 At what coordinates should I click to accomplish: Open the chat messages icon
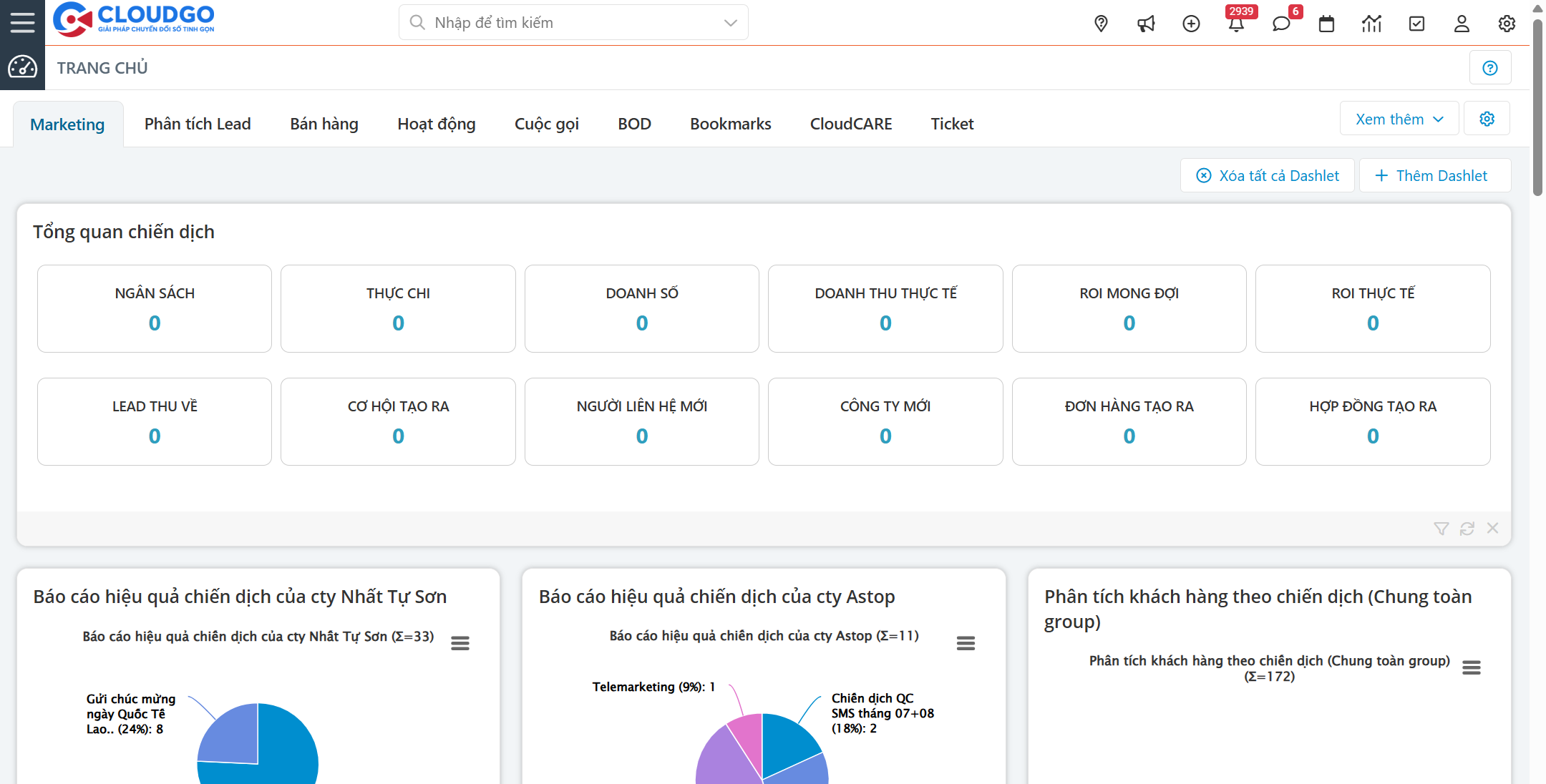1281,24
